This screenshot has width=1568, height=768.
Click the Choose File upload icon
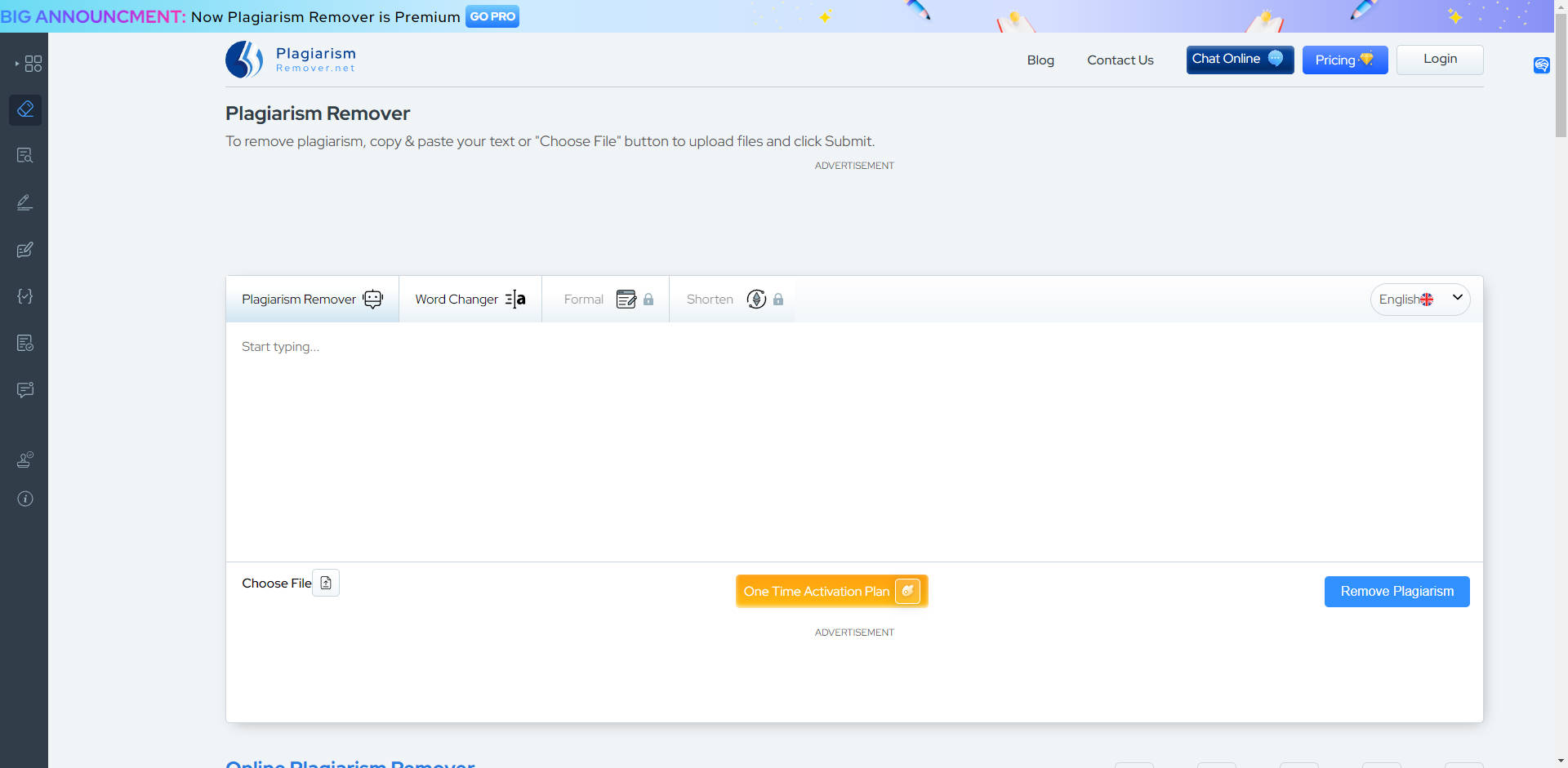point(326,583)
